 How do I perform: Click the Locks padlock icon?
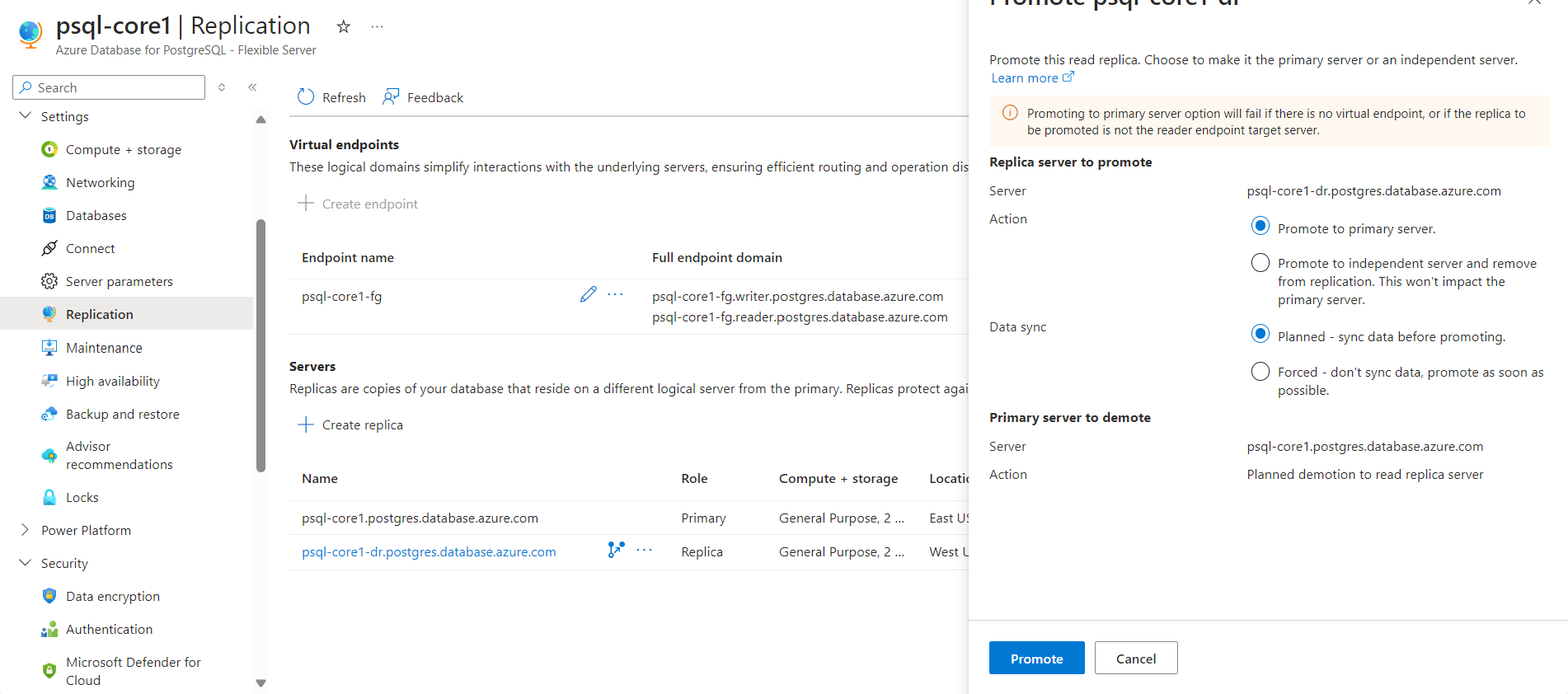point(49,497)
